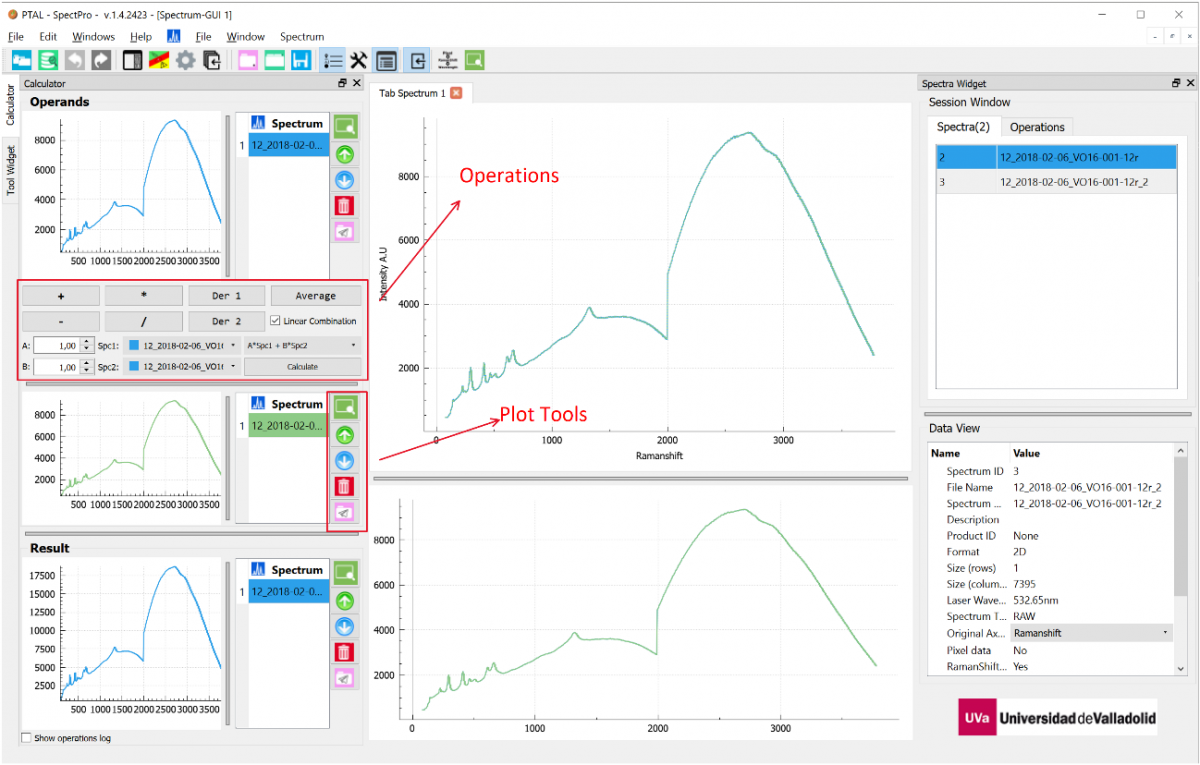Click the coefficient A input field
This screenshot has width=1200, height=765.
click(x=57, y=345)
